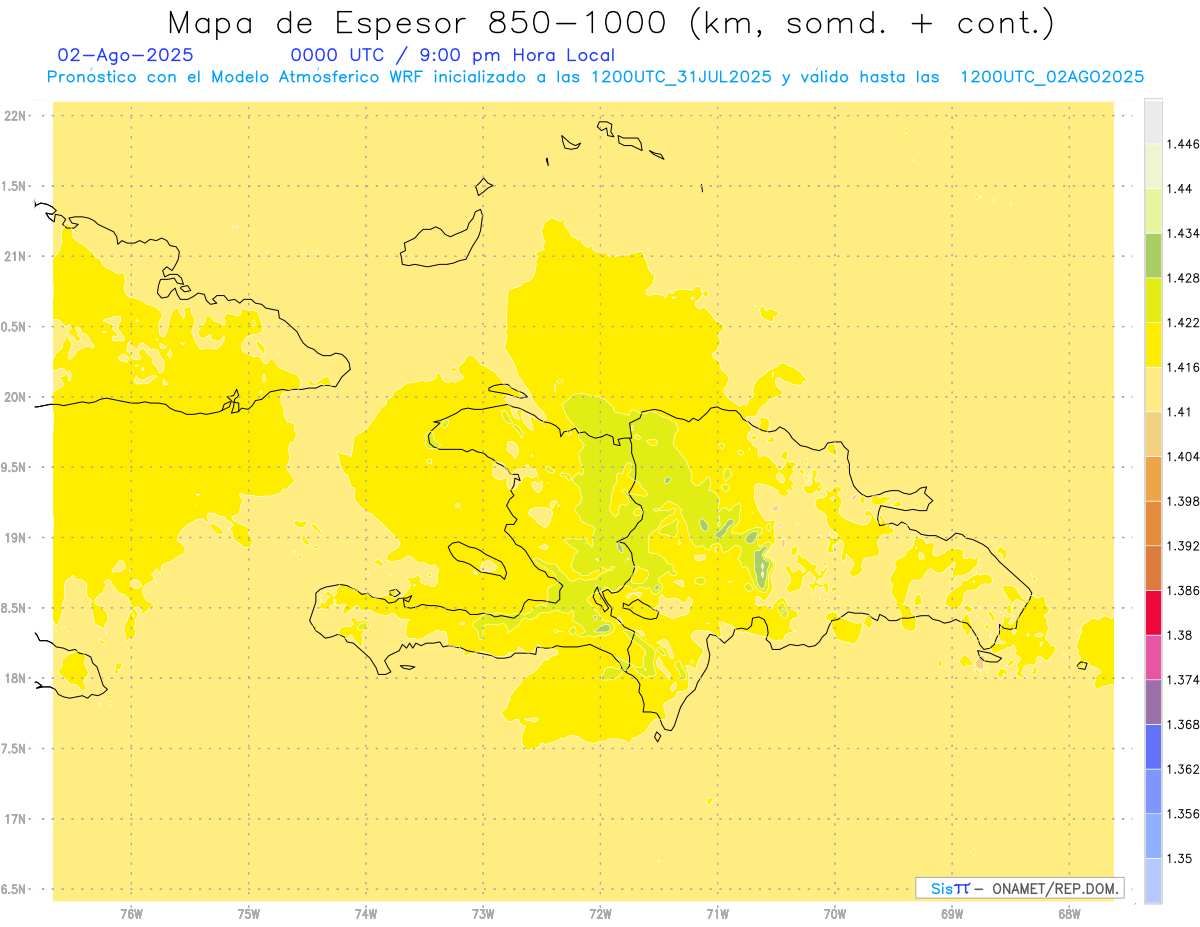
Task: Click the legend value 1.356
Action: coord(1183,814)
